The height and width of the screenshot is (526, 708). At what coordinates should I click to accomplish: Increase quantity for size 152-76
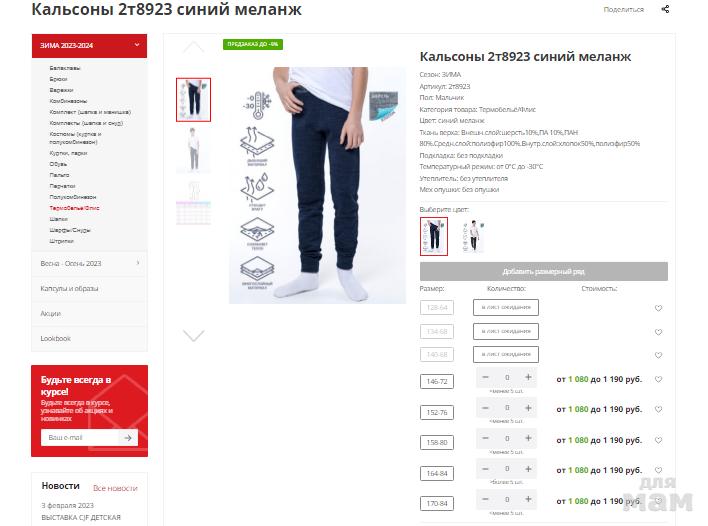528,408
